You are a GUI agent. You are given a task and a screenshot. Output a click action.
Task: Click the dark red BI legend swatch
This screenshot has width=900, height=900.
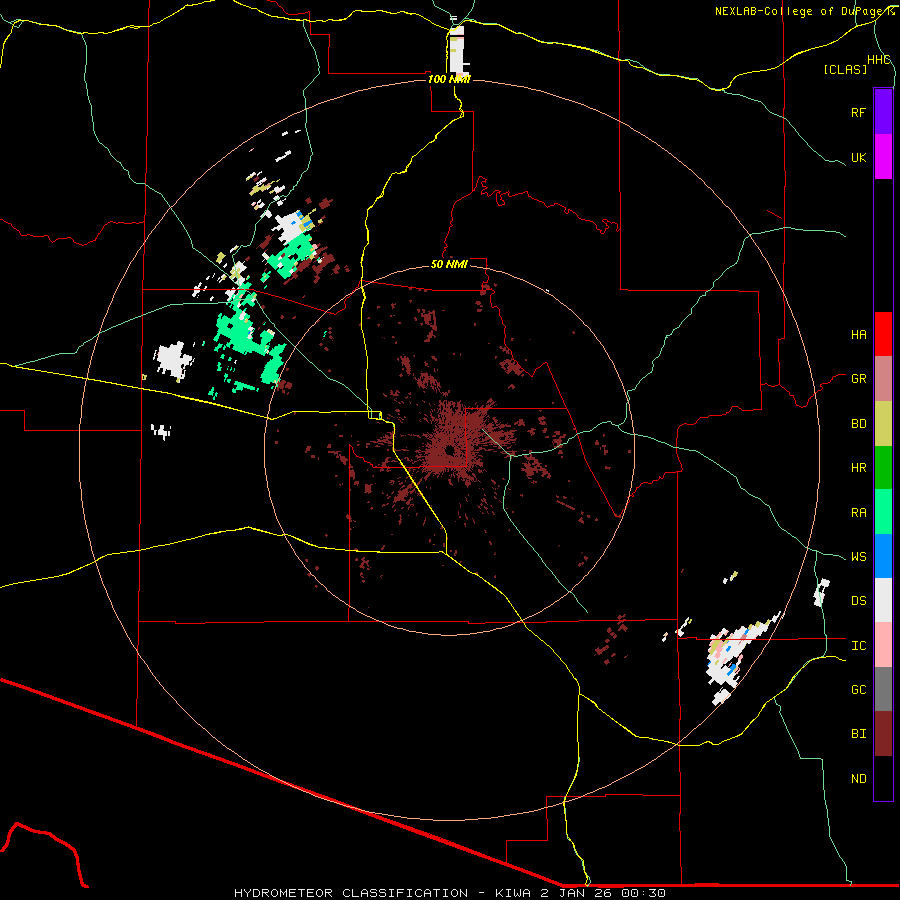[883, 734]
